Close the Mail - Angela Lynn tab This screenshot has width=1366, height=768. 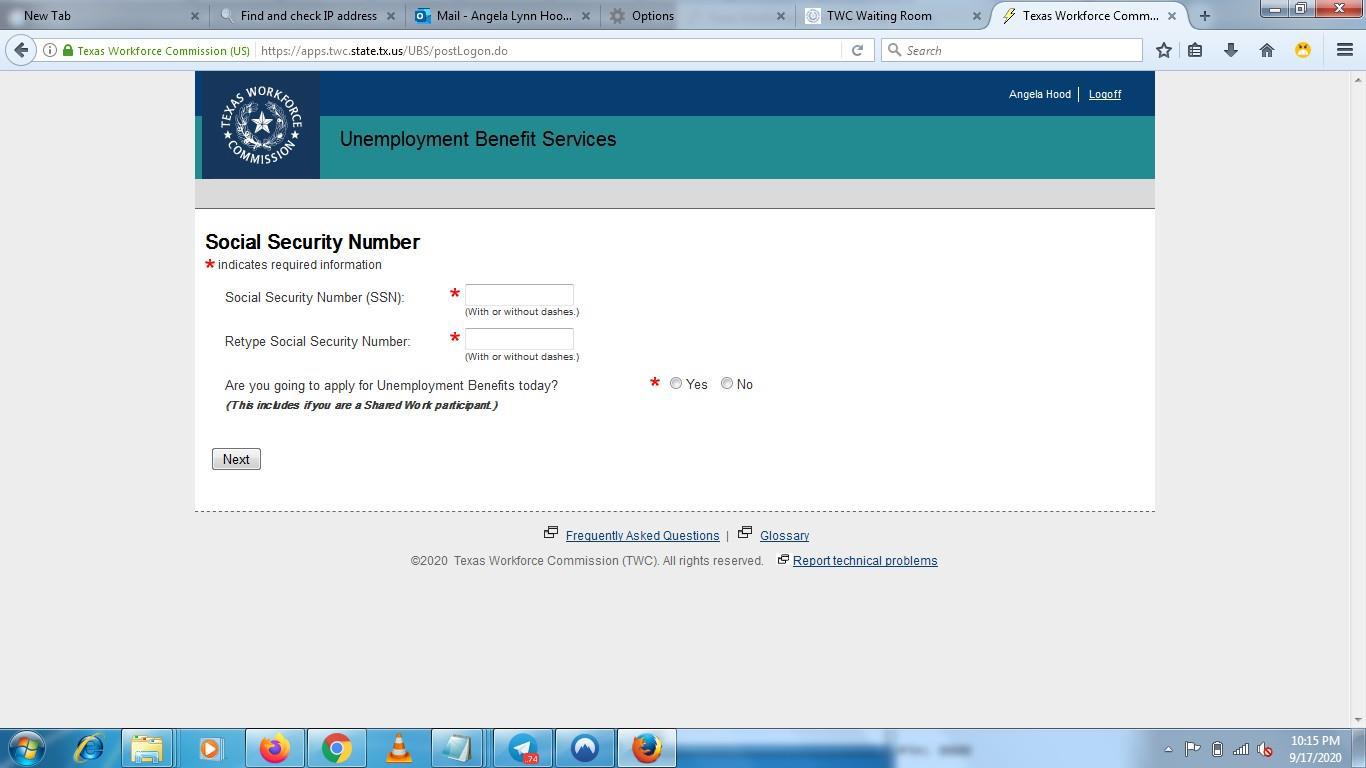[x=586, y=16]
